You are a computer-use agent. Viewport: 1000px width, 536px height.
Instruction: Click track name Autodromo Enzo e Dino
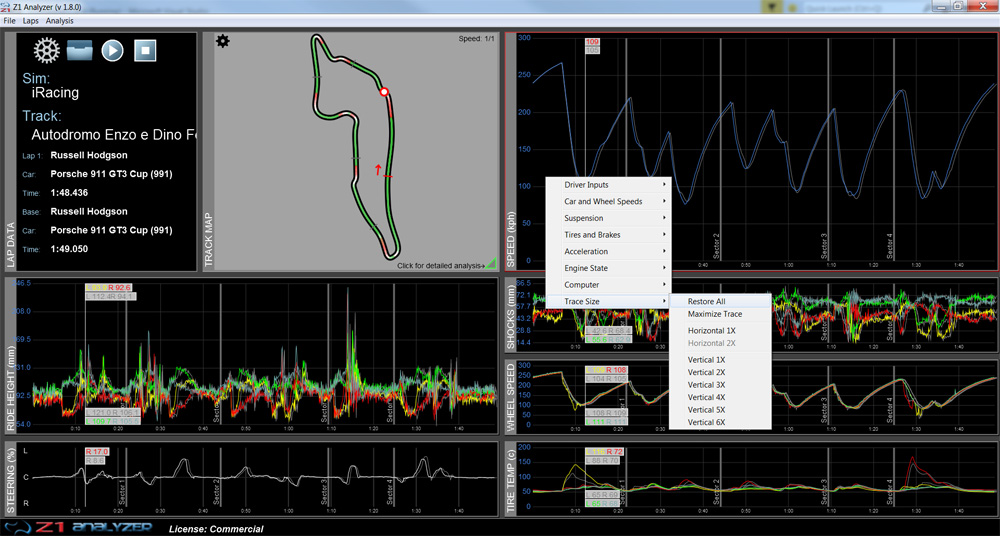tap(114, 135)
